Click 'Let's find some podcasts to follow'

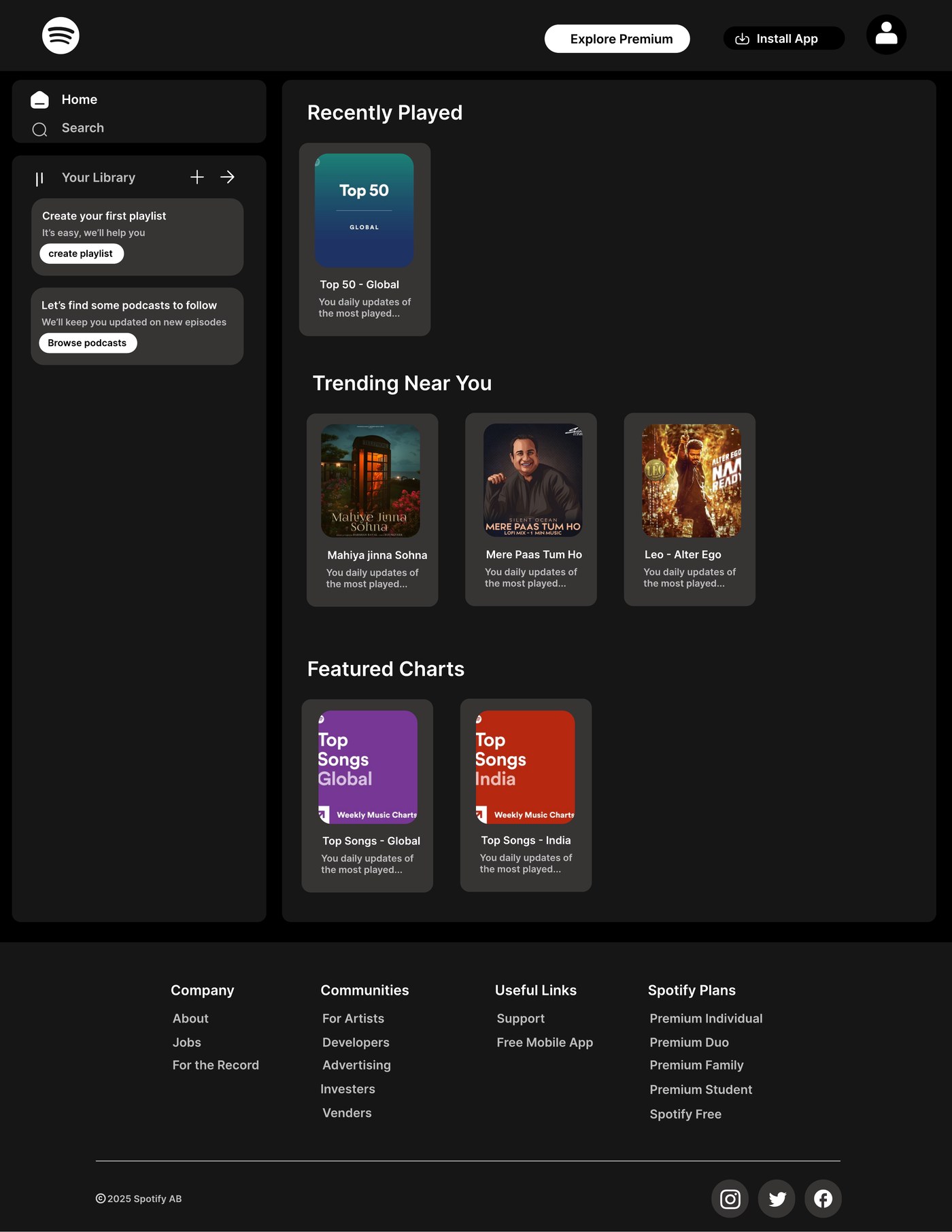129,305
